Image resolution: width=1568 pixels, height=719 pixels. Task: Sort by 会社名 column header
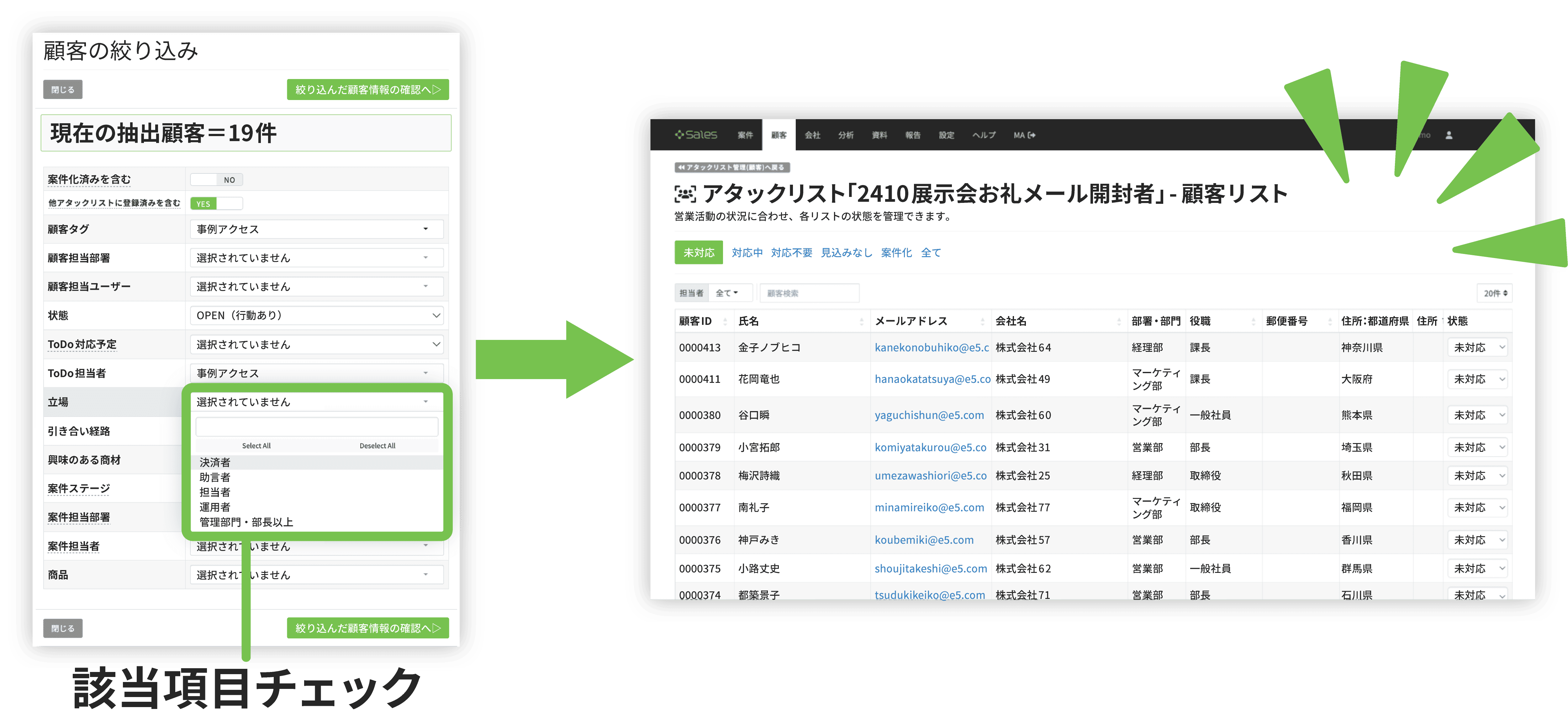click(x=1059, y=321)
